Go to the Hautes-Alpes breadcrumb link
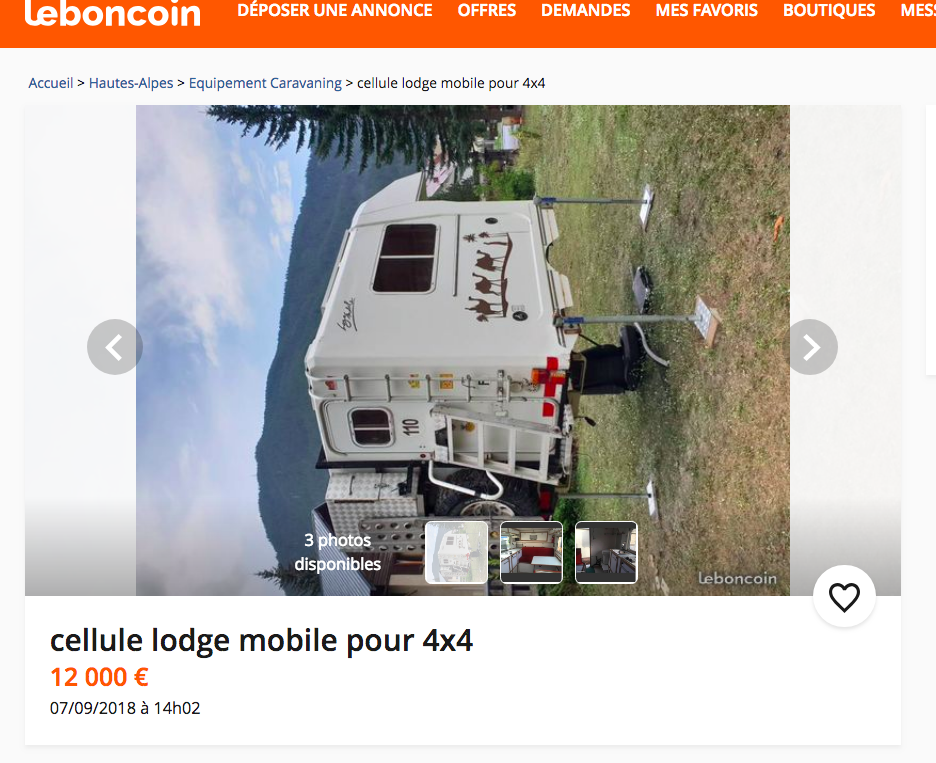The image size is (936, 763). (x=131, y=83)
